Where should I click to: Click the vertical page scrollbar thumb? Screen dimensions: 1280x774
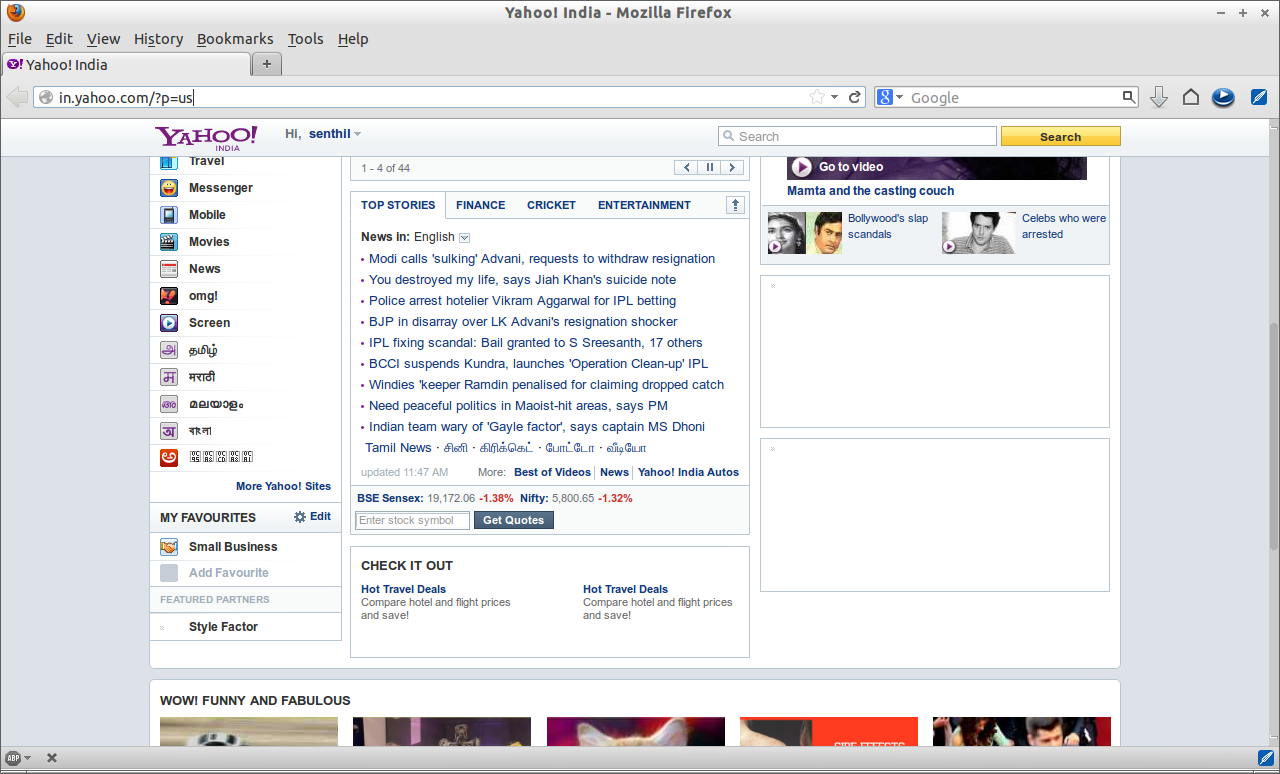[x=1273, y=436]
